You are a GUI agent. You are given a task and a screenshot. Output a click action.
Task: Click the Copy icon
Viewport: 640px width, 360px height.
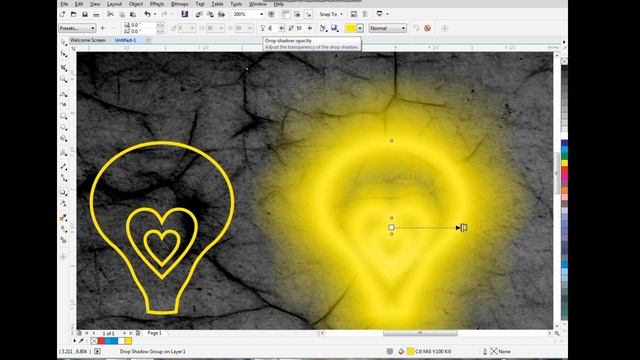coord(122,14)
